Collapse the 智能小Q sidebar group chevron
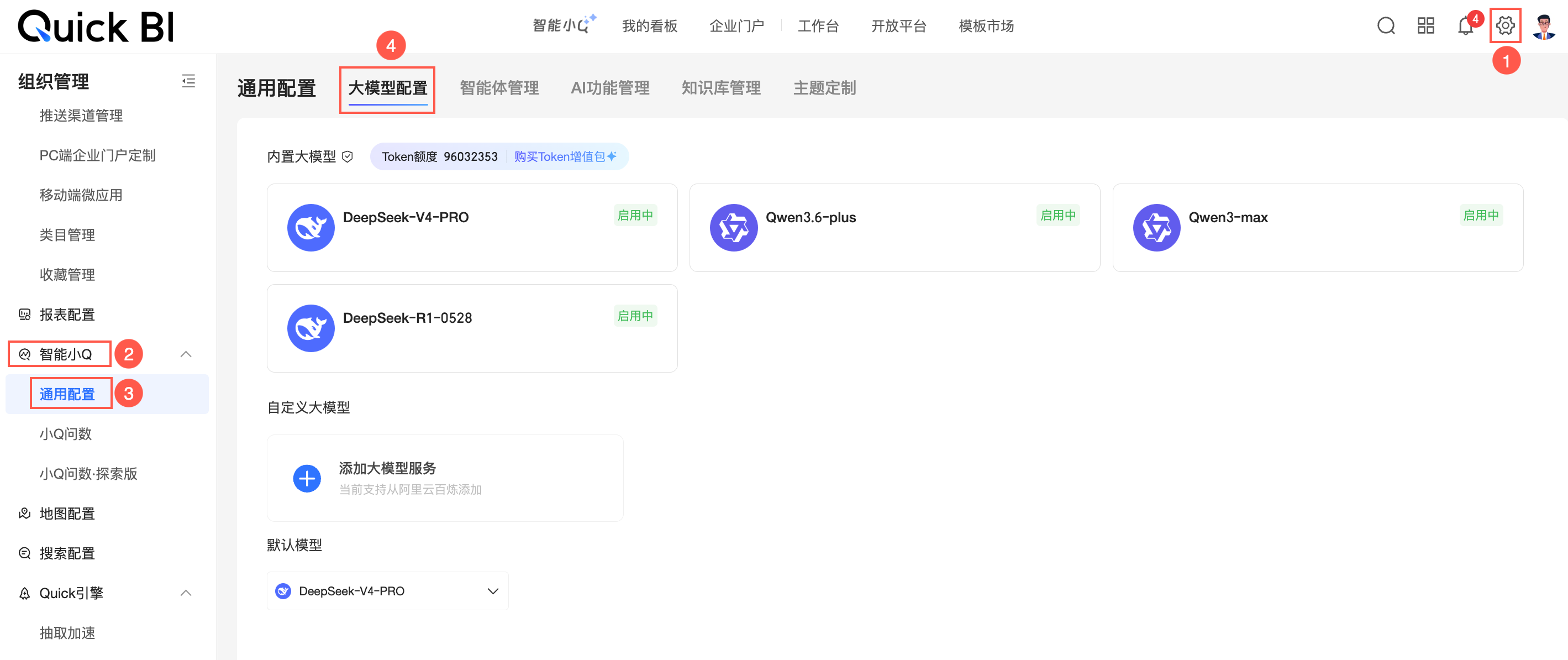This screenshot has height=660, width=1568. coord(186,354)
